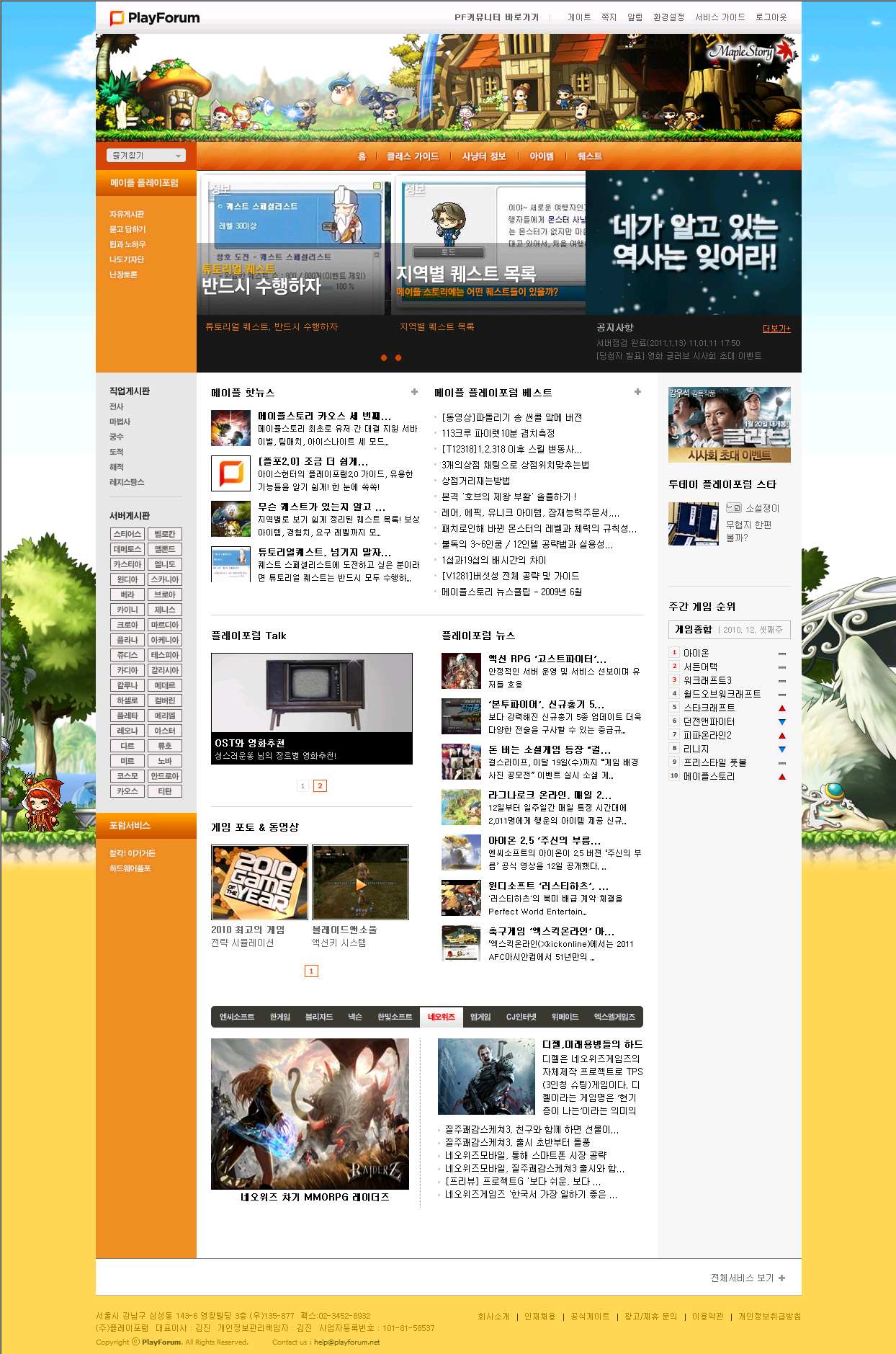Select the 카스티아 server button
The height and width of the screenshot is (1354, 896).
click(127, 564)
